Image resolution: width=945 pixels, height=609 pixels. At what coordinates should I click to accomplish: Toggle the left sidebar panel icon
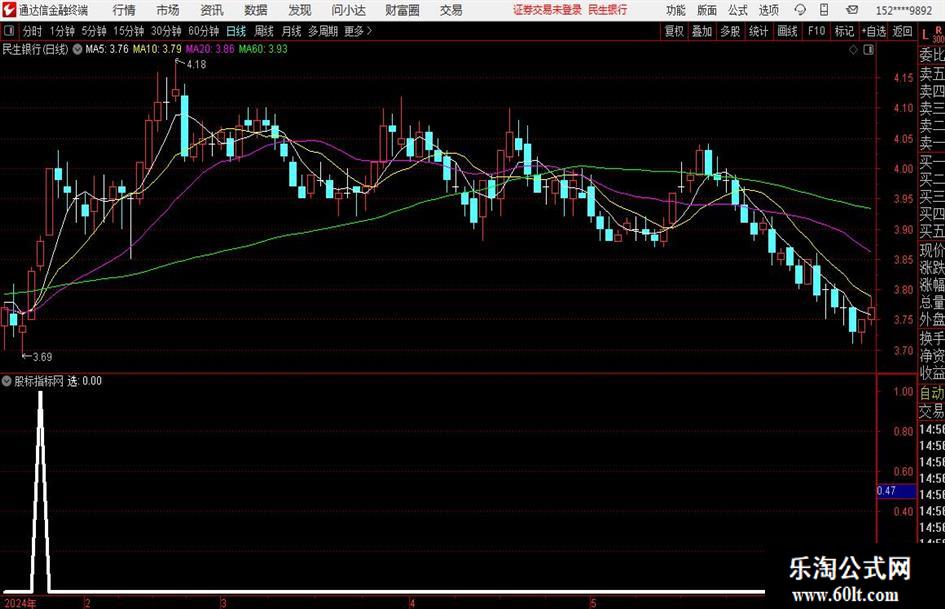(x=8, y=30)
